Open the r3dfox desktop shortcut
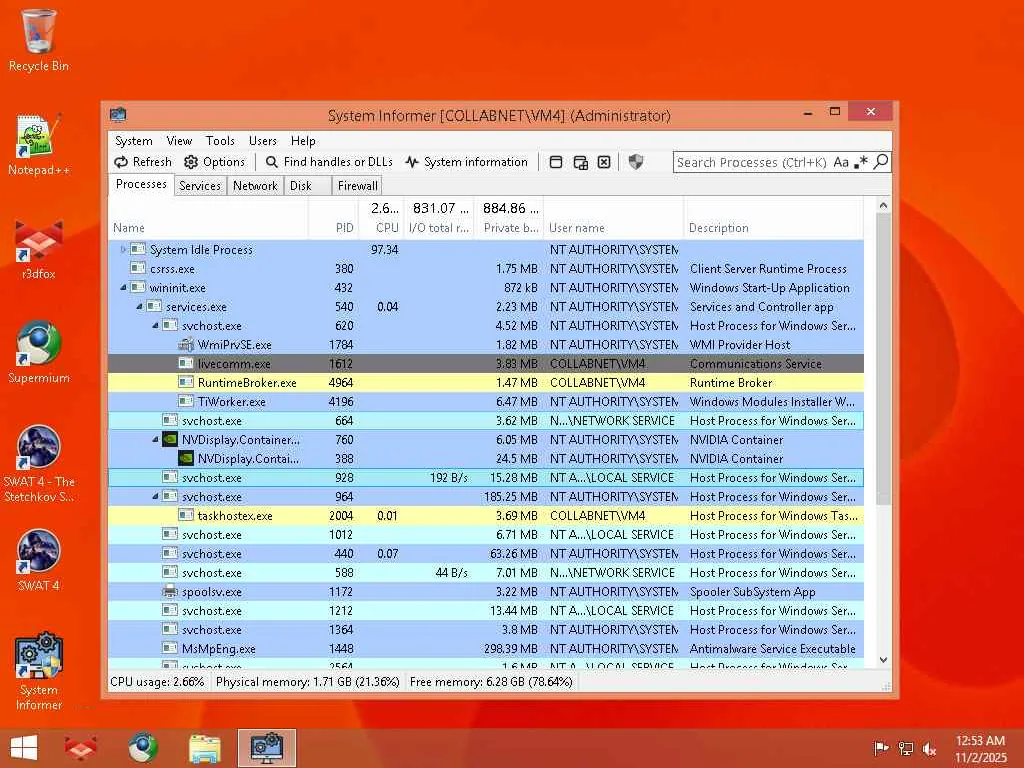 click(39, 249)
